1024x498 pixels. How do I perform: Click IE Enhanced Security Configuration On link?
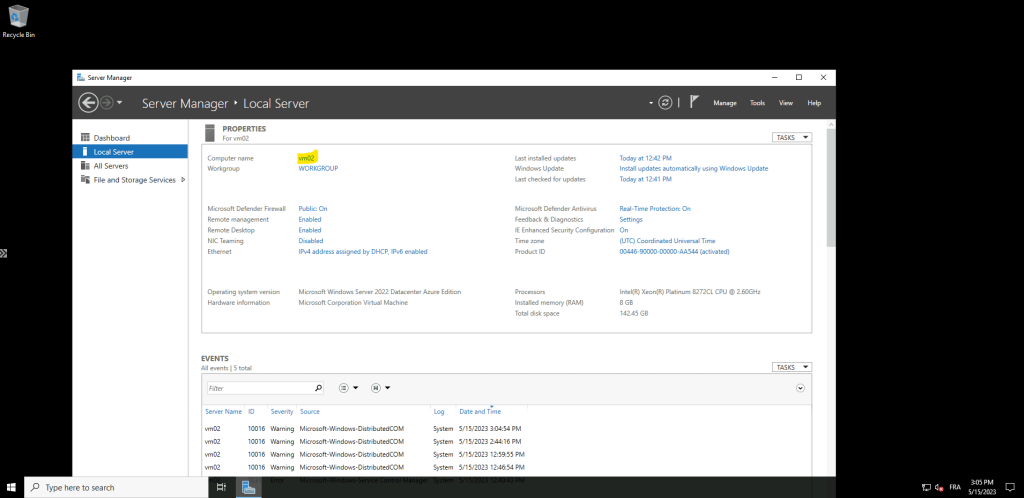tap(624, 230)
